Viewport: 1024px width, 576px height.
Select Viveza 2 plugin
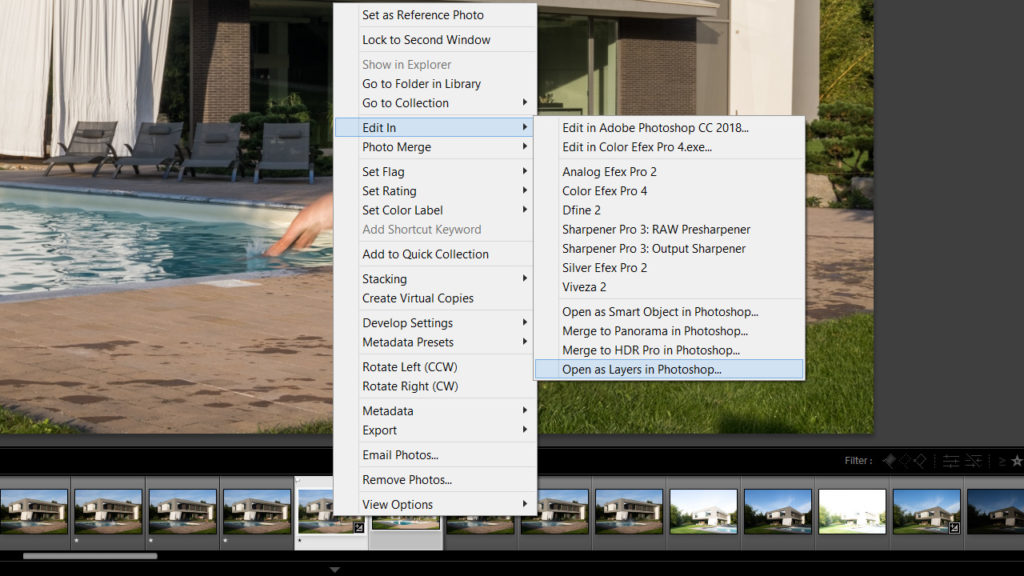point(669,287)
